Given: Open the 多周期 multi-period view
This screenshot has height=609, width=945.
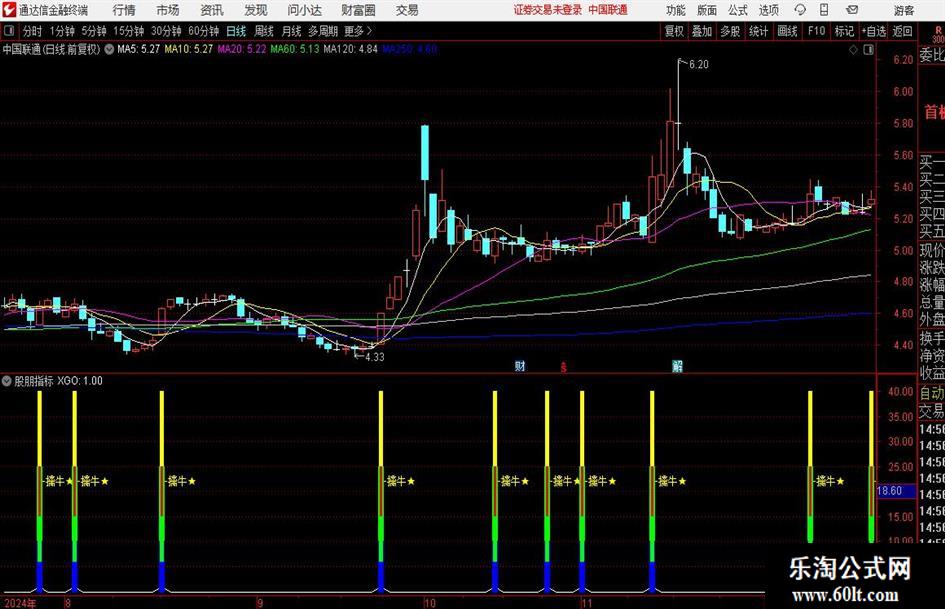Looking at the screenshot, I should pyautogui.click(x=323, y=31).
